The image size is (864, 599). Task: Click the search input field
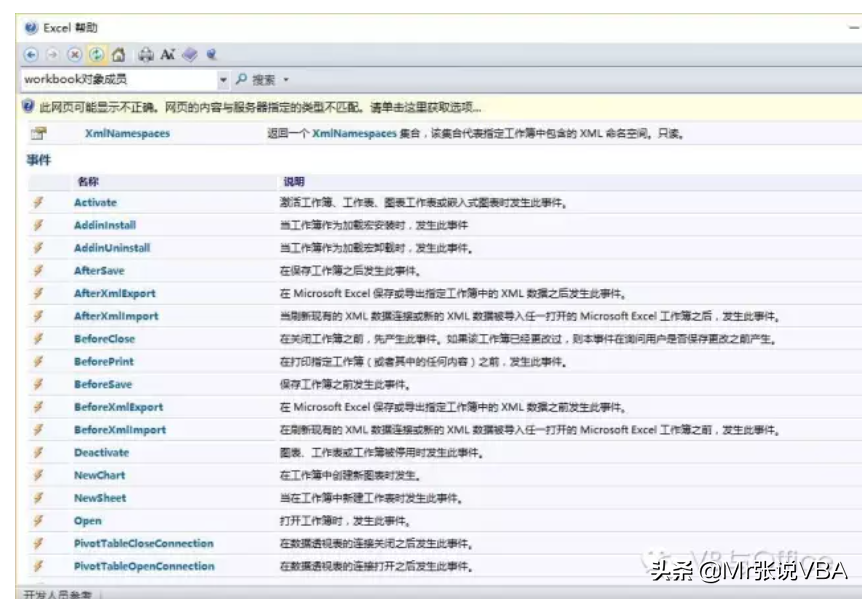point(120,79)
